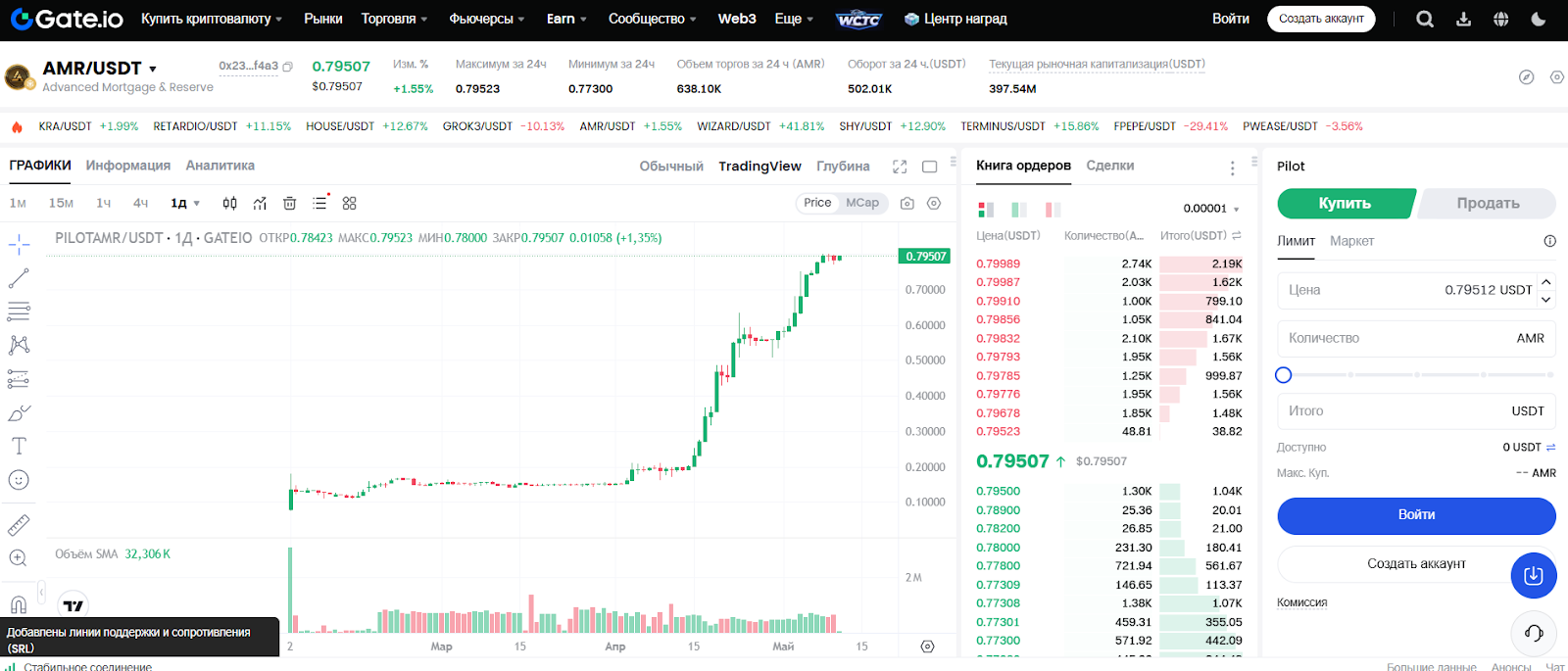This screenshot has height=671, width=1568.
Task: Select the Price chart mode toggle
Action: coord(817,203)
